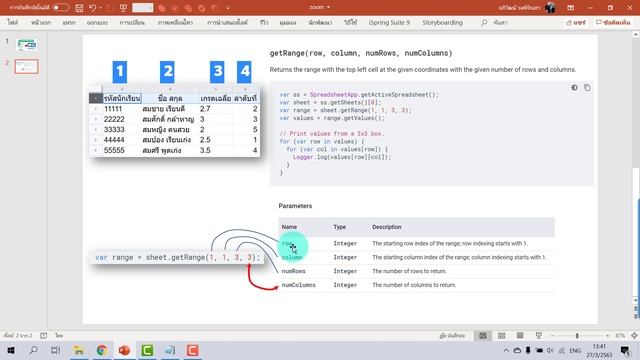
Task: Click the 87% zoom level
Action: 620,336
